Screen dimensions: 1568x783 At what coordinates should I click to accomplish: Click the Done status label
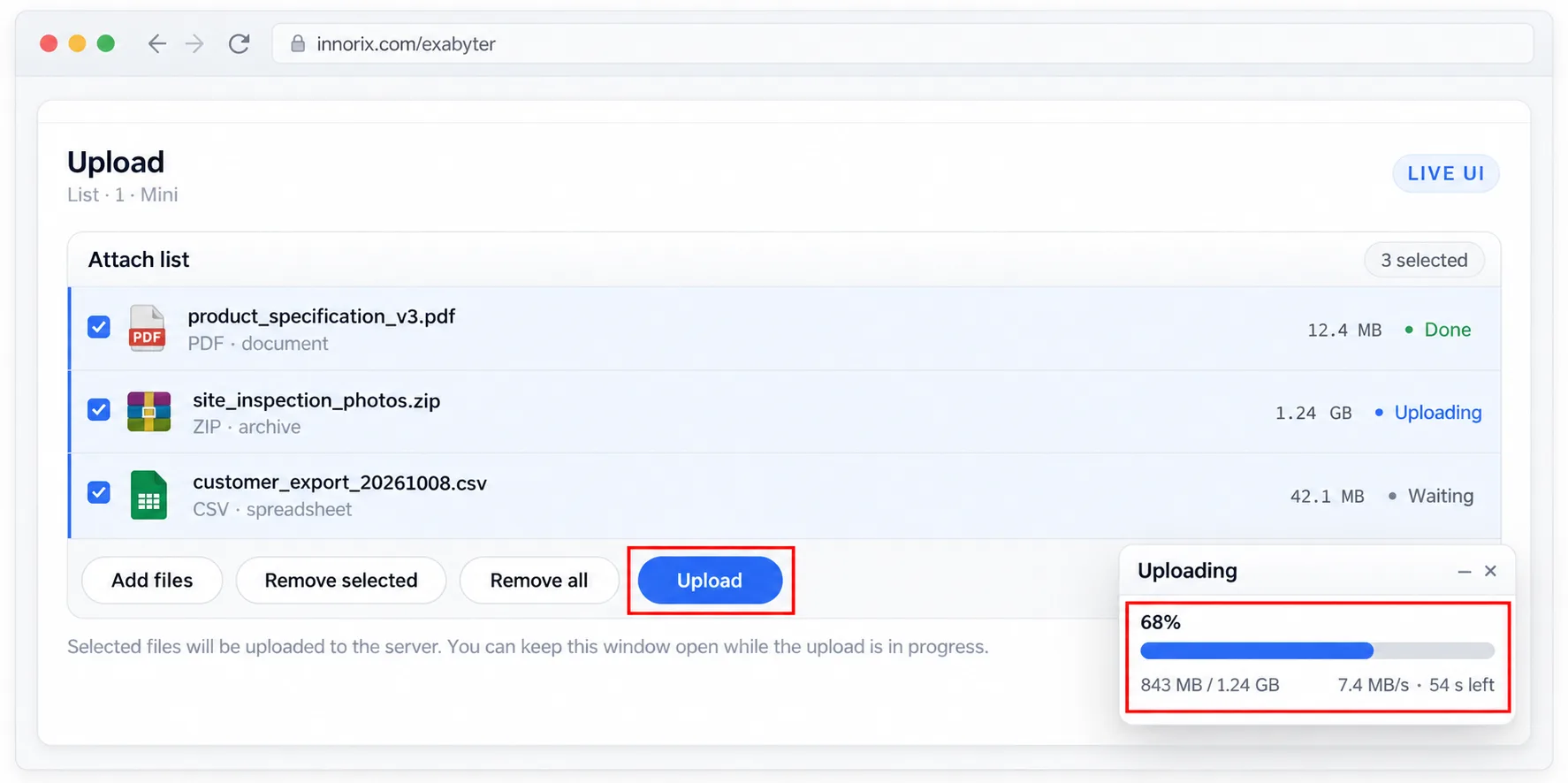tap(1448, 330)
